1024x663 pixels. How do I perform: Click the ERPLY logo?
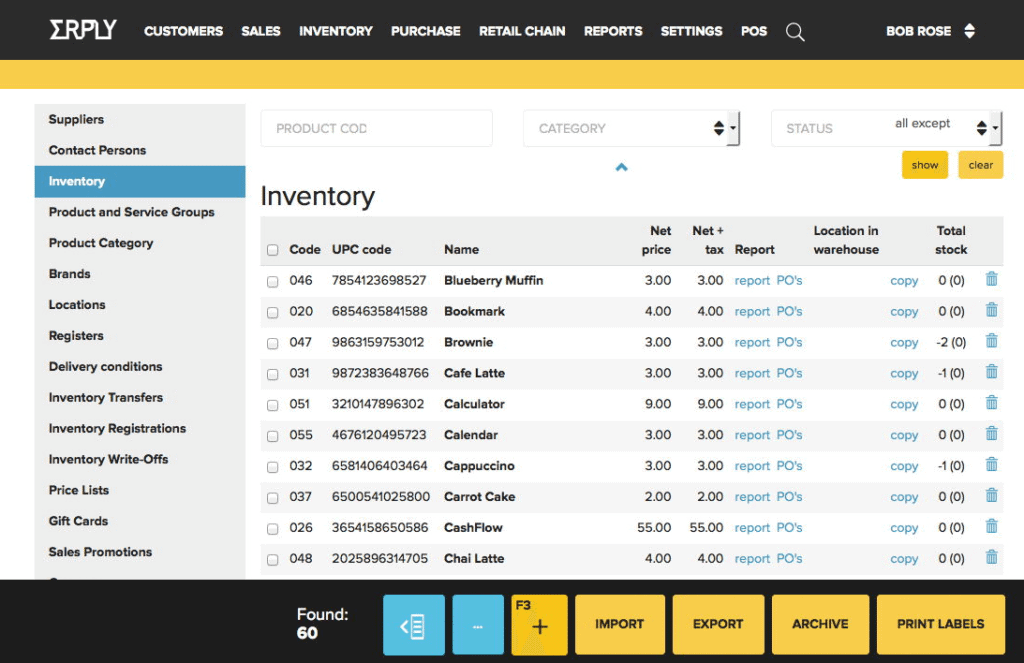82,29
